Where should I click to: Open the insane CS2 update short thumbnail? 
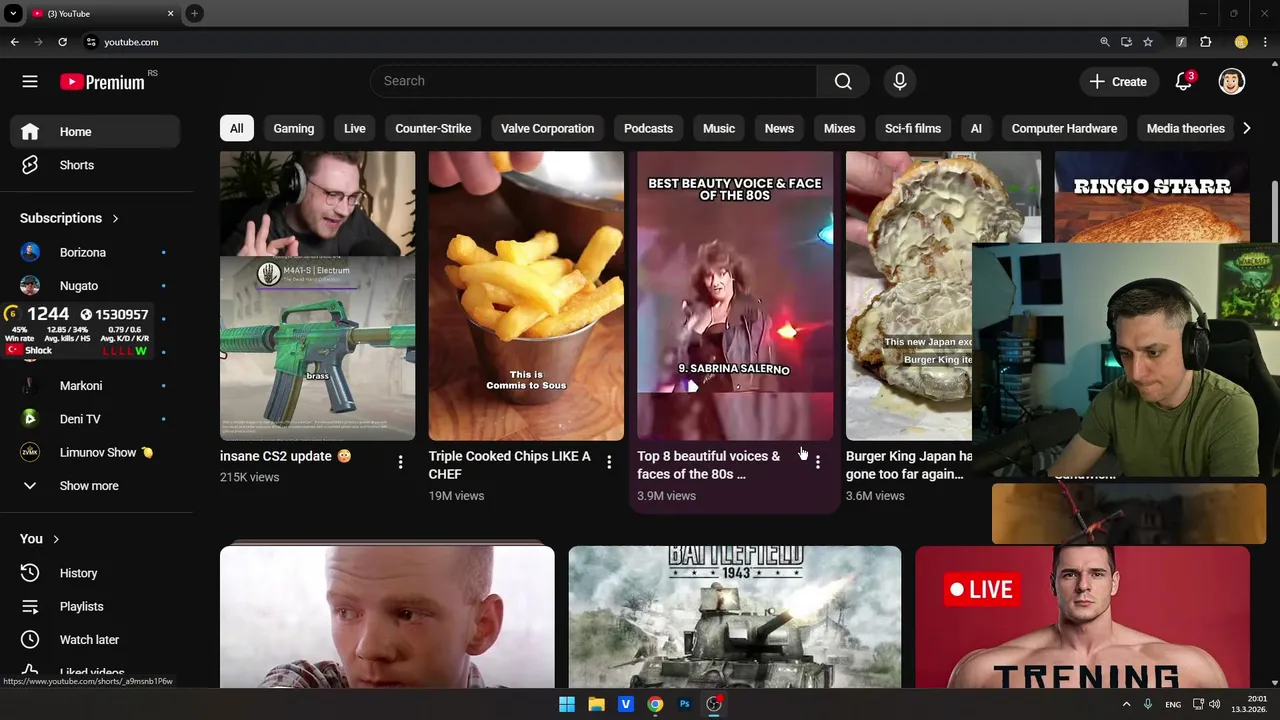coord(317,296)
